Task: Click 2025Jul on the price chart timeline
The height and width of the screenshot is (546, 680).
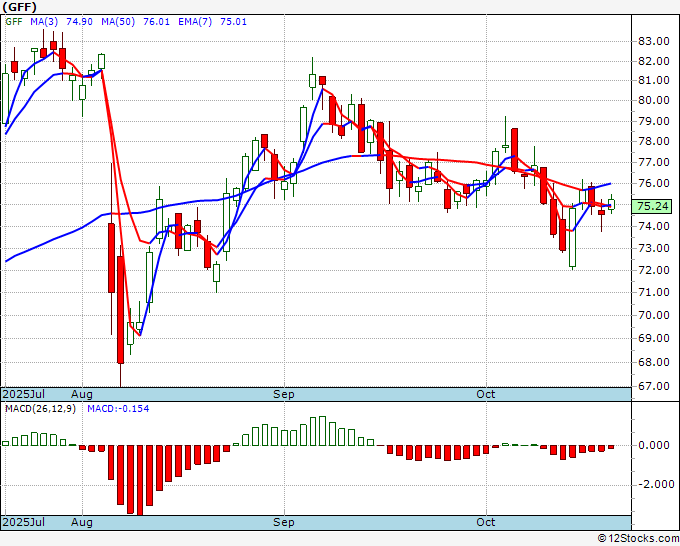Action: pyautogui.click(x=23, y=394)
